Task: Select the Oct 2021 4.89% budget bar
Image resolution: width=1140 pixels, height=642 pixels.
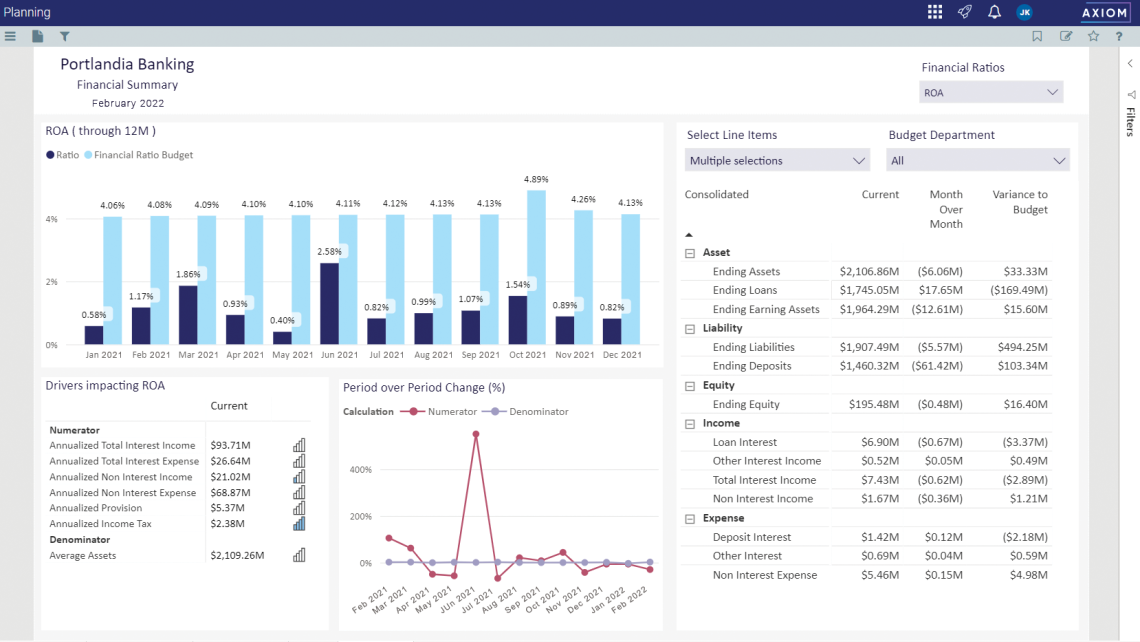Action: [x=537, y=268]
